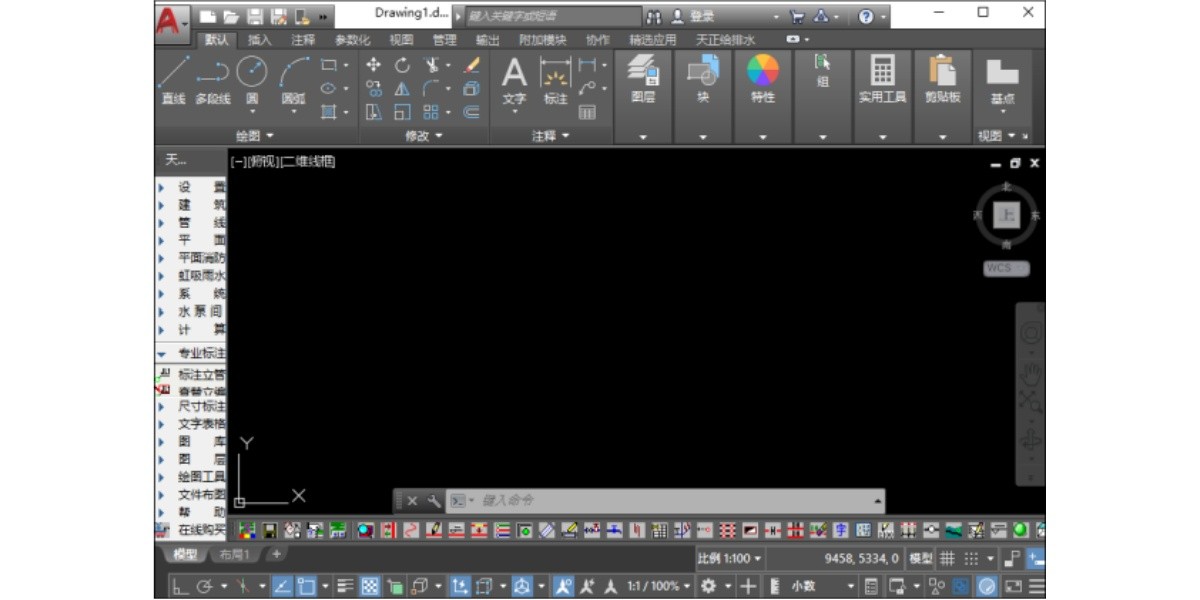
Task: Toggle snap mode dotted grid icon
Action: (971, 559)
